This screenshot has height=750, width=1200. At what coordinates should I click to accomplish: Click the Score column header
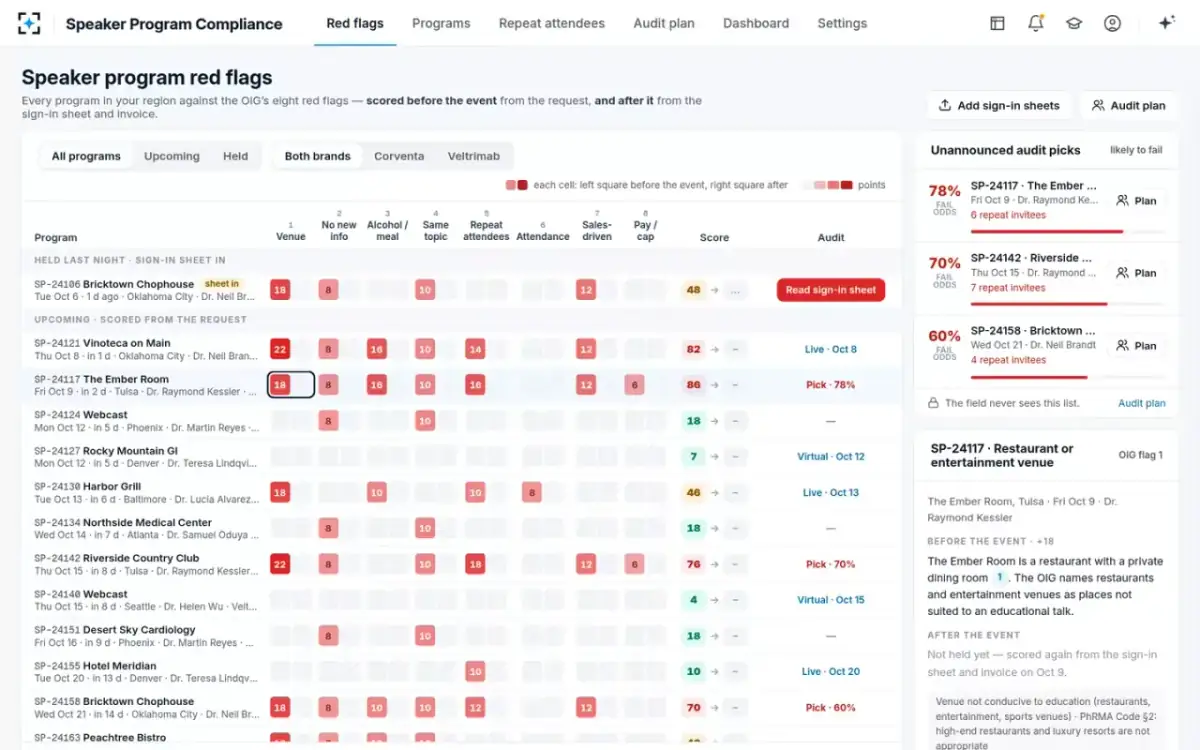click(x=714, y=238)
